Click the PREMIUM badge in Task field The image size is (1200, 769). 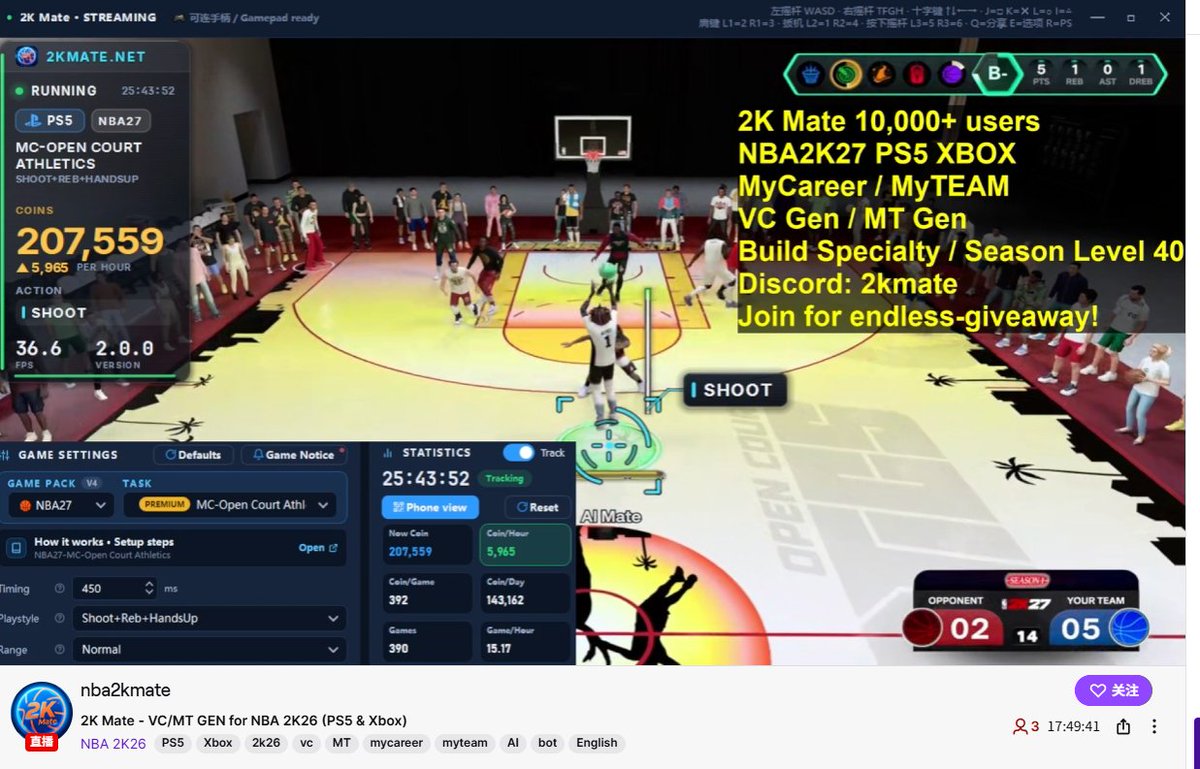coord(164,505)
